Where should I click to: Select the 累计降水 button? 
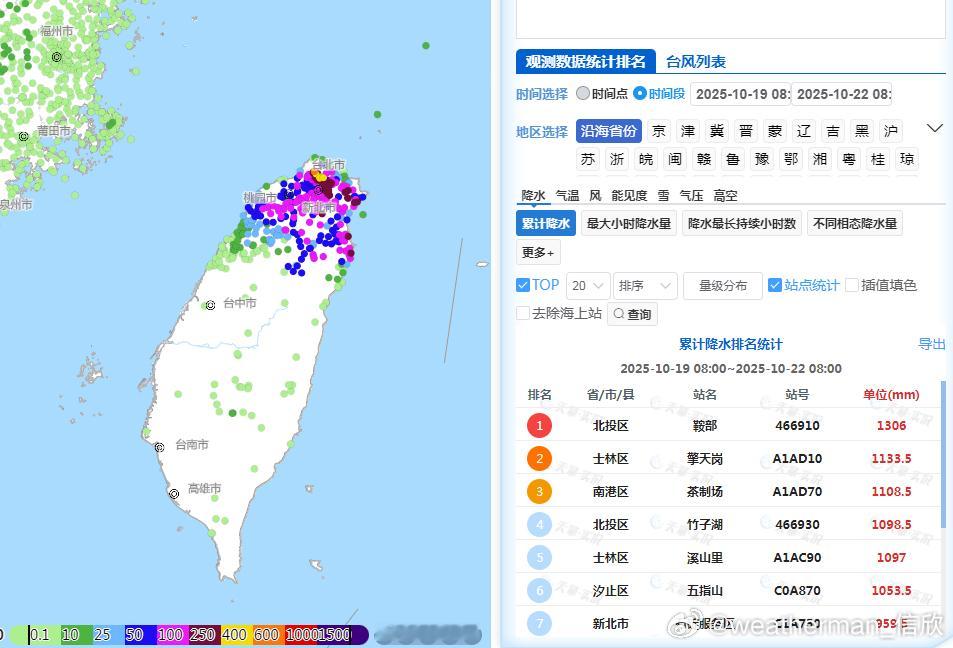coord(546,223)
